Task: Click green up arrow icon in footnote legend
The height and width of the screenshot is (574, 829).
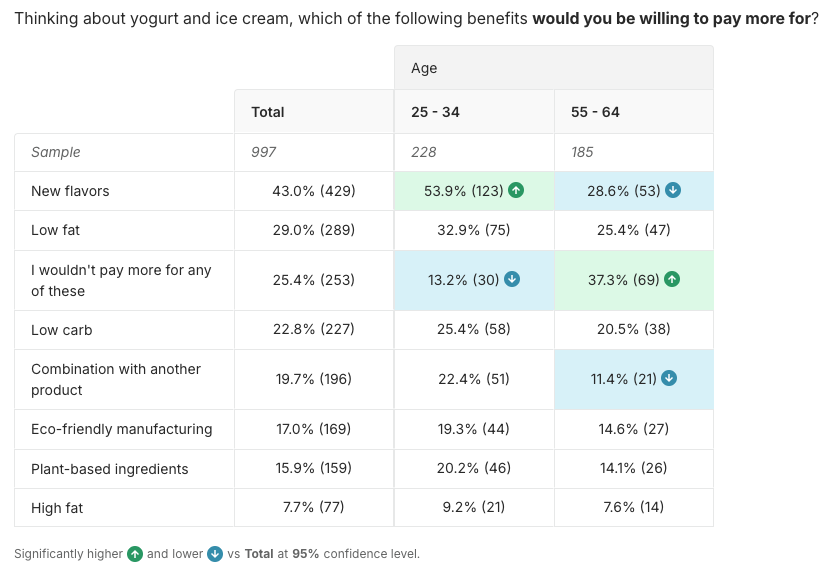Action: click(135, 554)
